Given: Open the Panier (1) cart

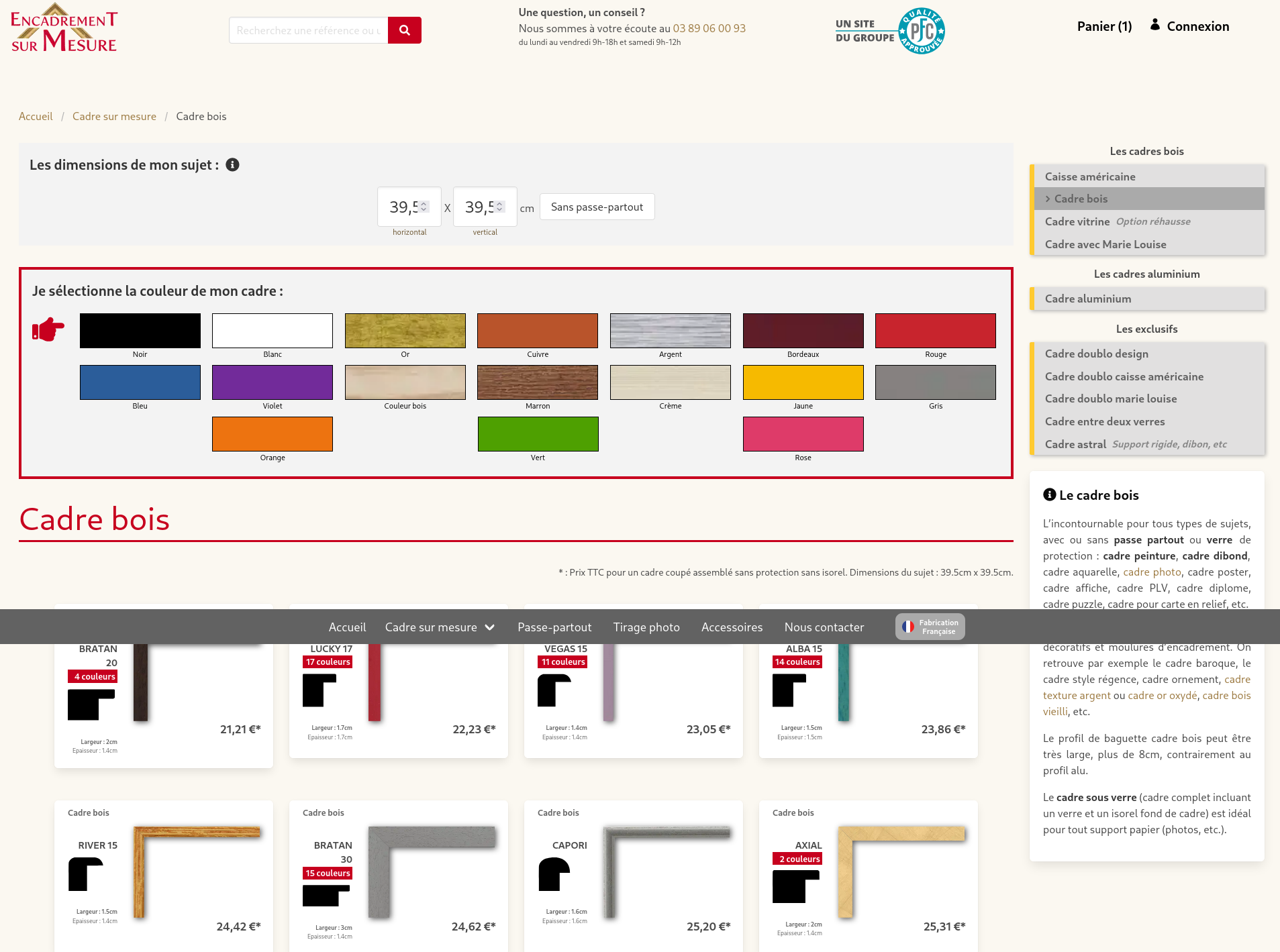Looking at the screenshot, I should 1103,26.
